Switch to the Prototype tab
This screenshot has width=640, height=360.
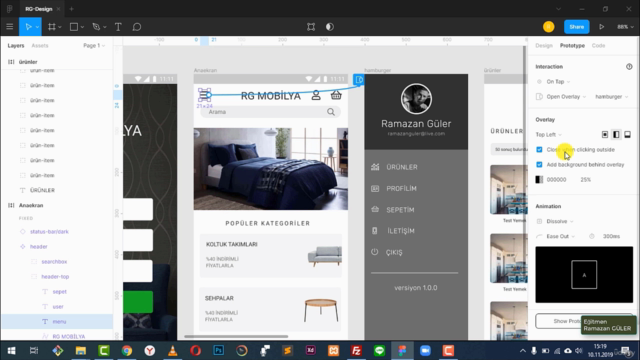pos(572,46)
